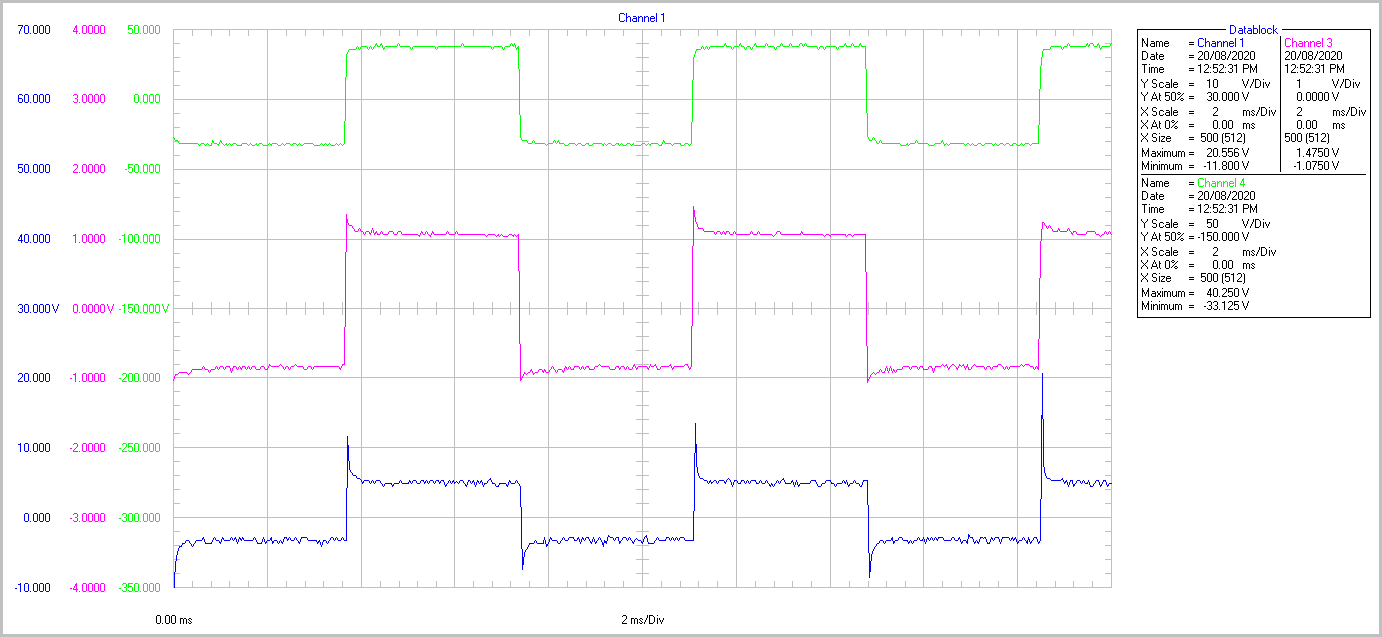This screenshot has height=637, width=1382.
Task: Click the Channel 3 minimum '-1.0750 V'
Action: [1315, 166]
